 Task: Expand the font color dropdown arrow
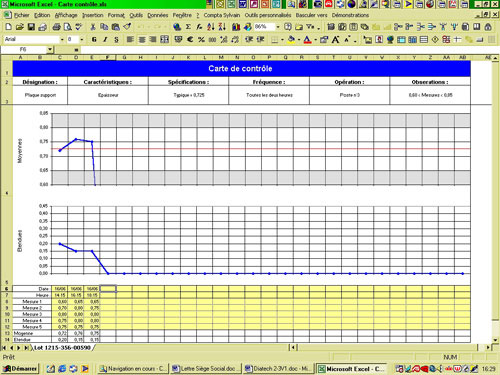(315, 40)
